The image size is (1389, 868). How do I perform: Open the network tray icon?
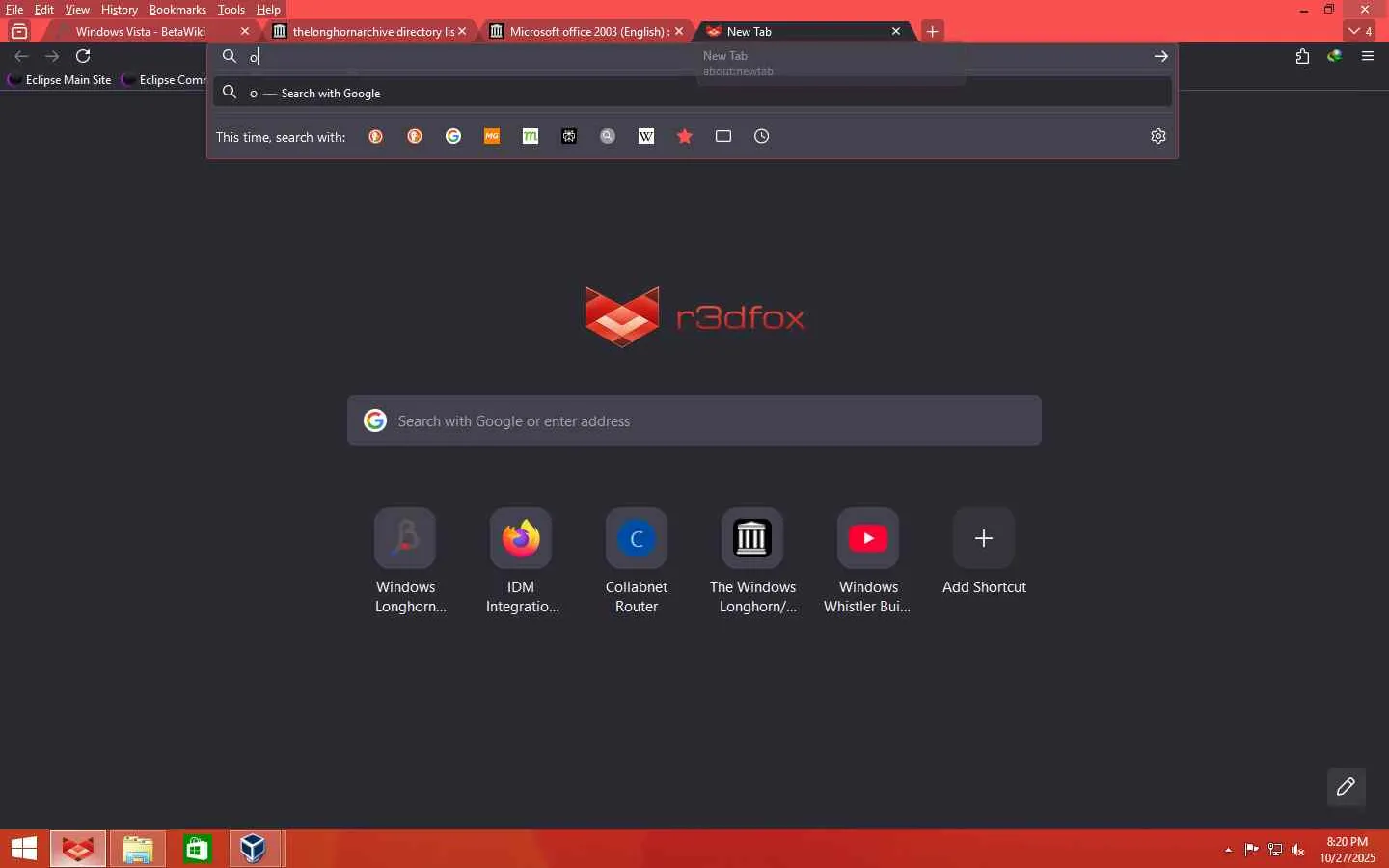tap(1275, 850)
